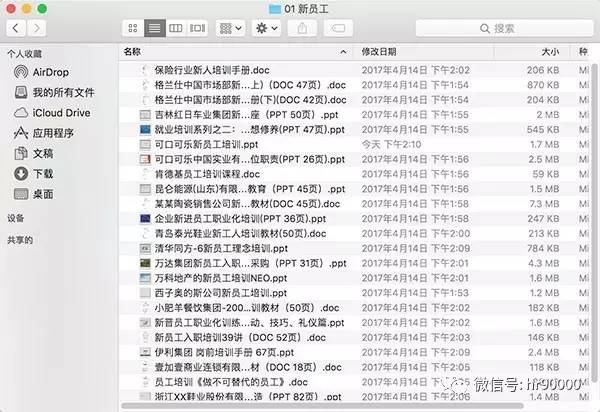
Task: Switch to column view in toolbar
Action: tap(175, 28)
